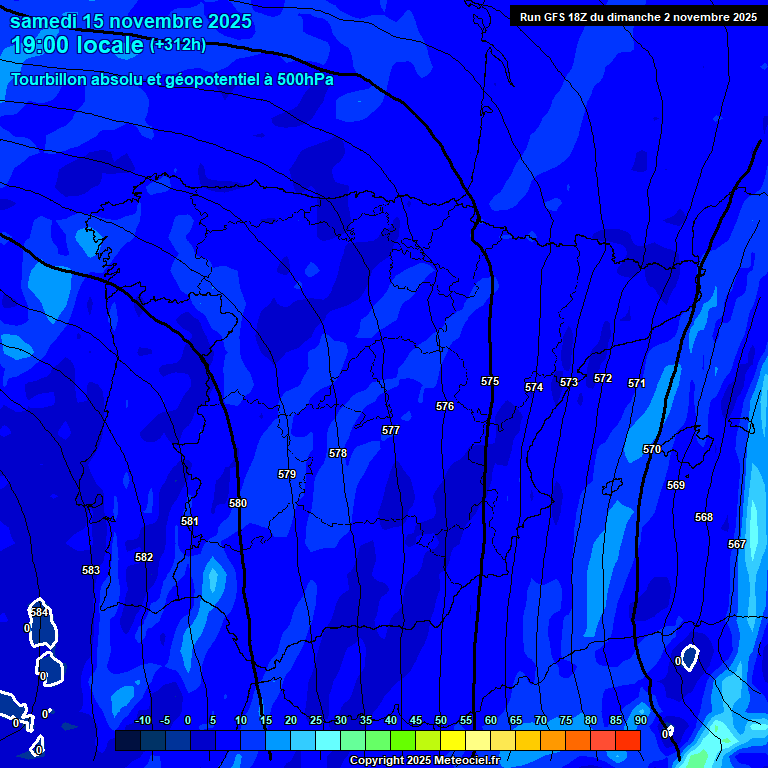This screenshot has height=768, width=768.
Task: Click the 584 label inside the white contour
Action: click(39, 612)
